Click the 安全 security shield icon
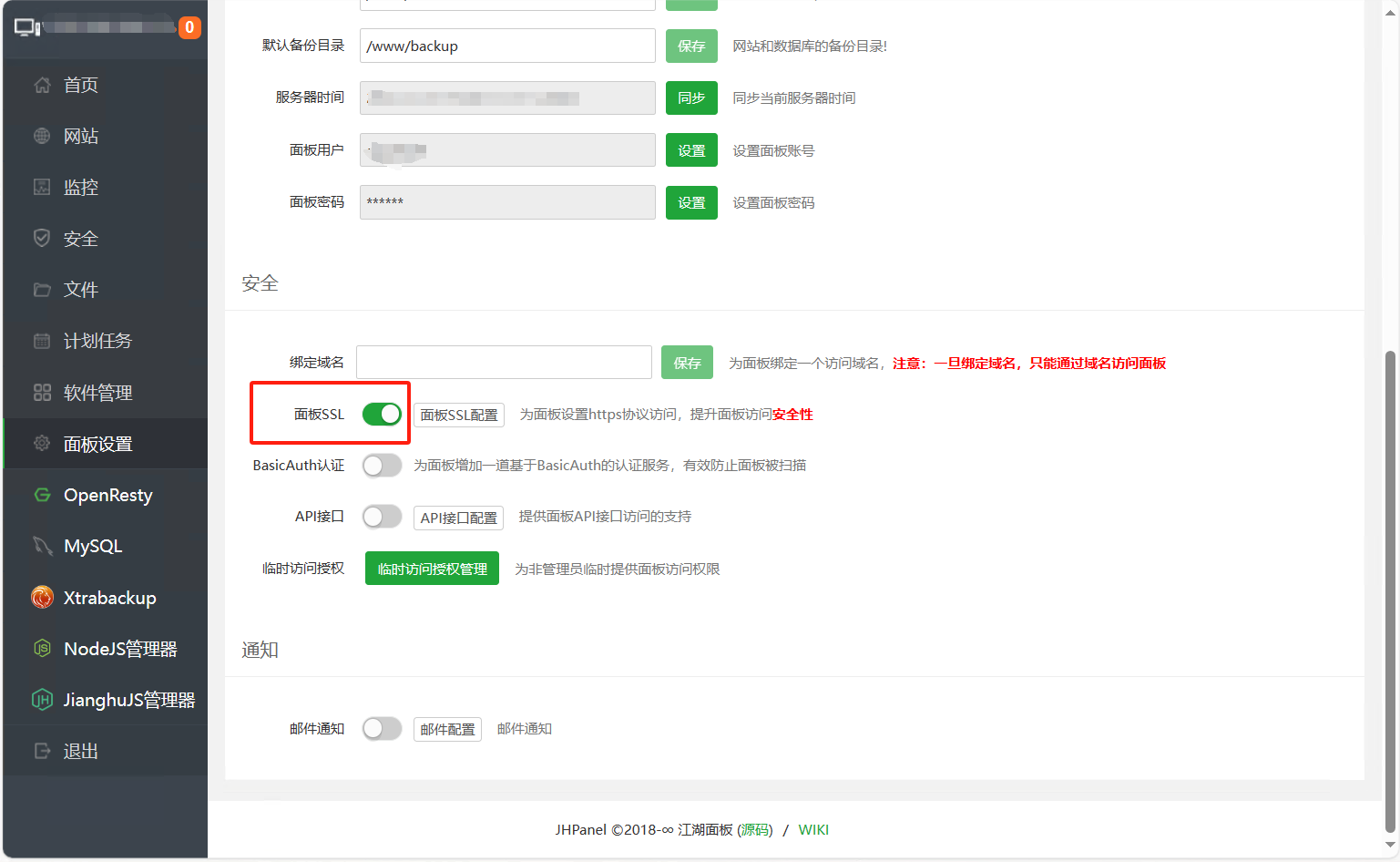1400x862 pixels. tap(42, 238)
